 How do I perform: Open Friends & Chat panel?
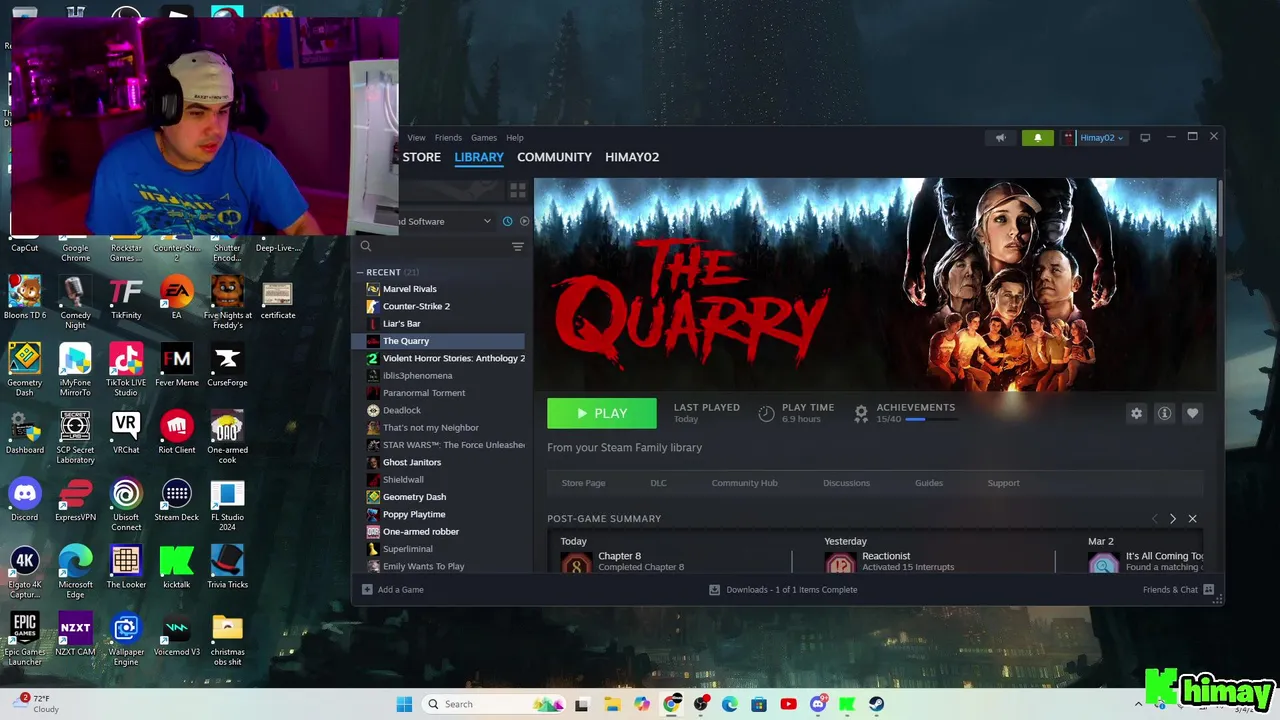(1178, 590)
